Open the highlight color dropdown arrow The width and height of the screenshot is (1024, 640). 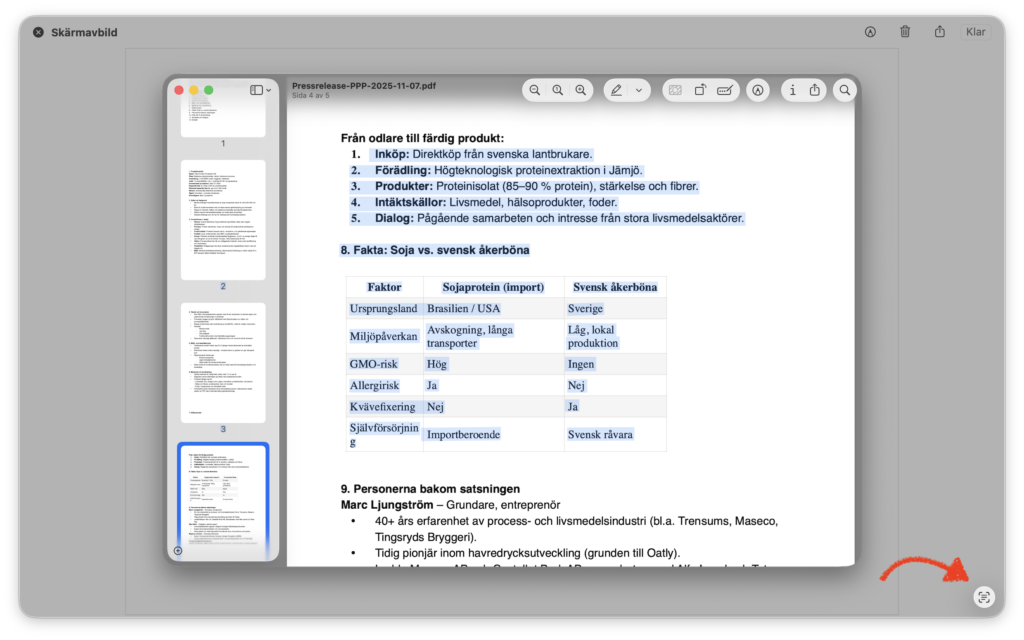[639, 90]
